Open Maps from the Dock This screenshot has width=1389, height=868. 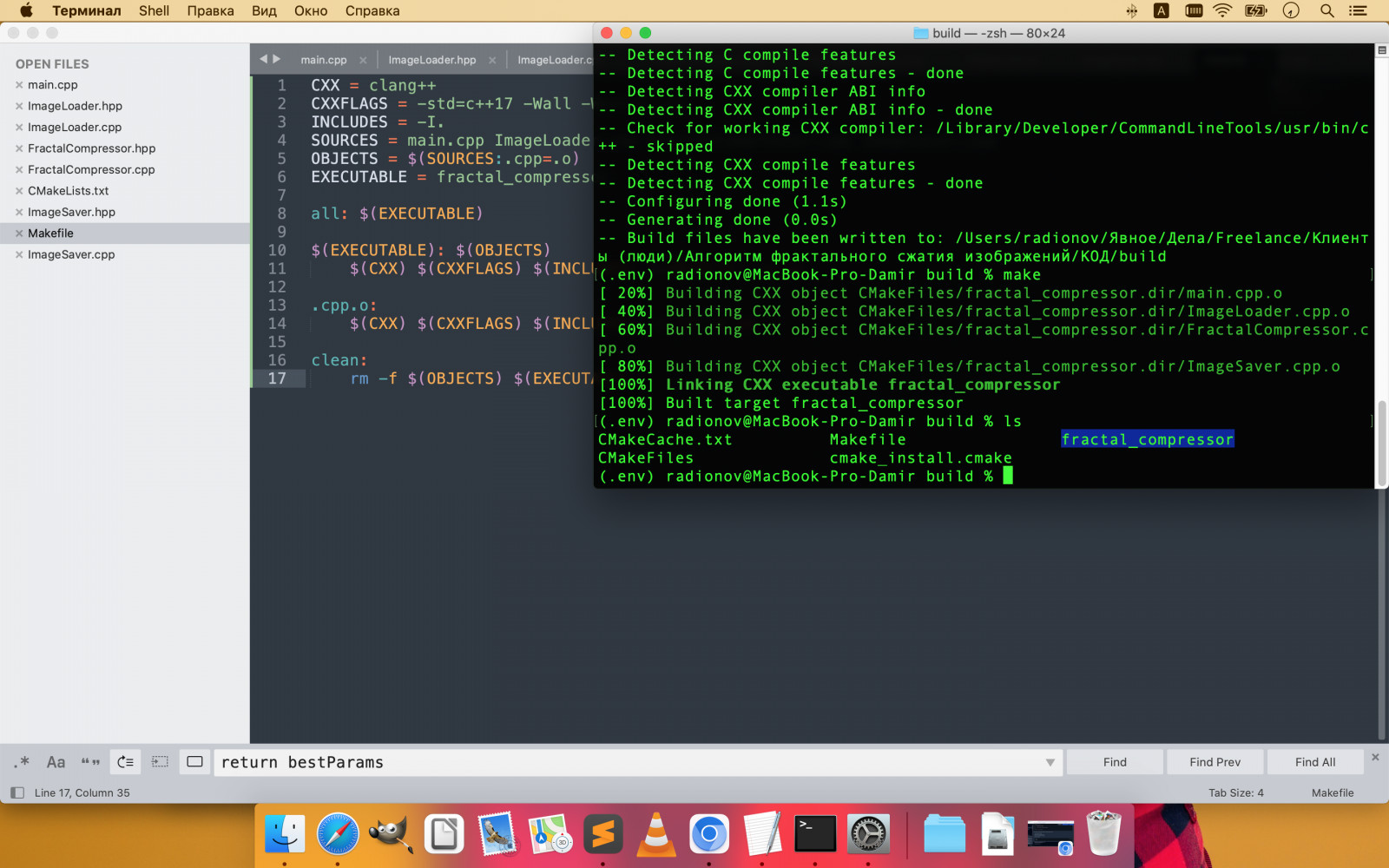(550, 834)
